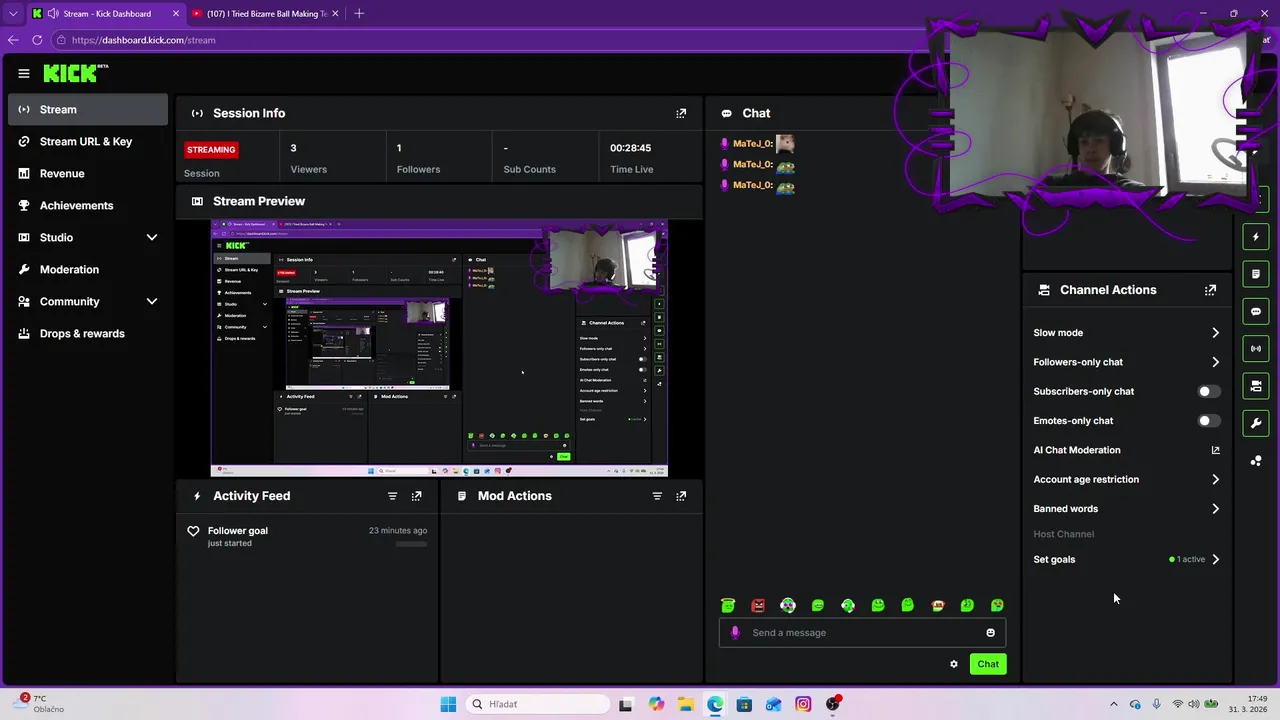Click the green Chat send button
The image size is (1280, 720).
point(988,664)
